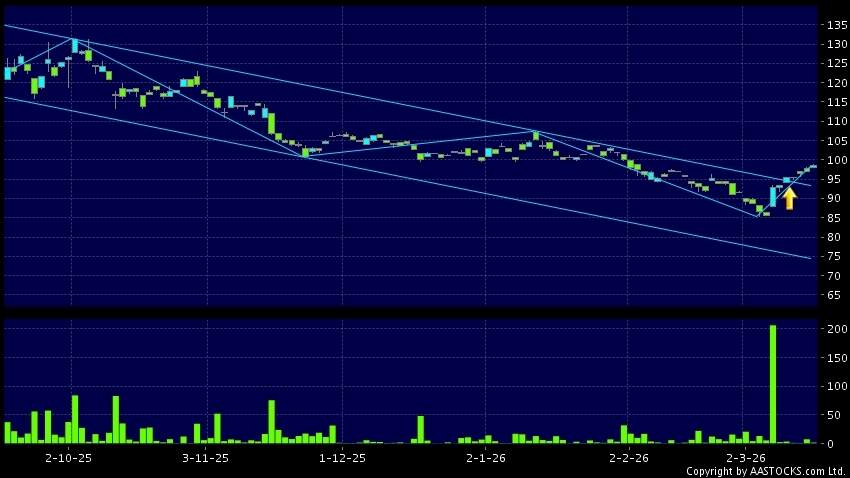Click the right end of the lower channel line
This screenshot has width=850, height=478.
809,258
